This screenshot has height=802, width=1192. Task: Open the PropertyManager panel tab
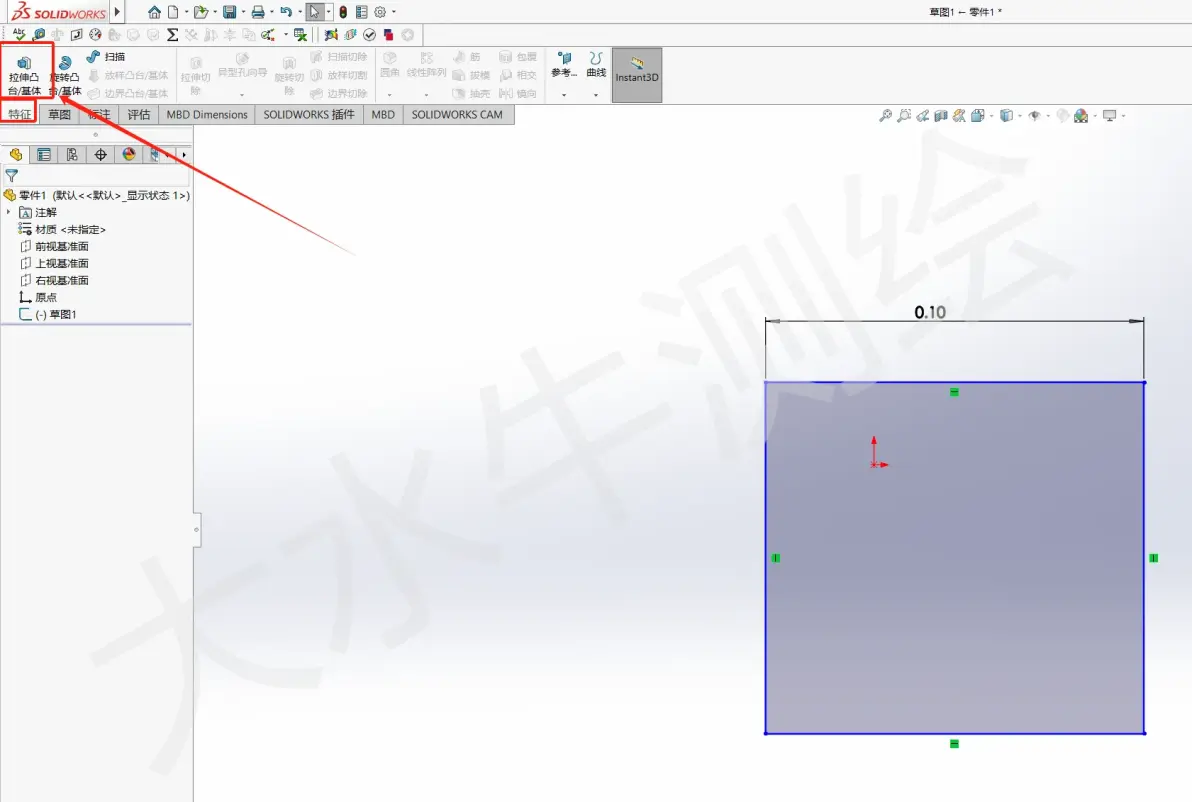coord(44,154)
